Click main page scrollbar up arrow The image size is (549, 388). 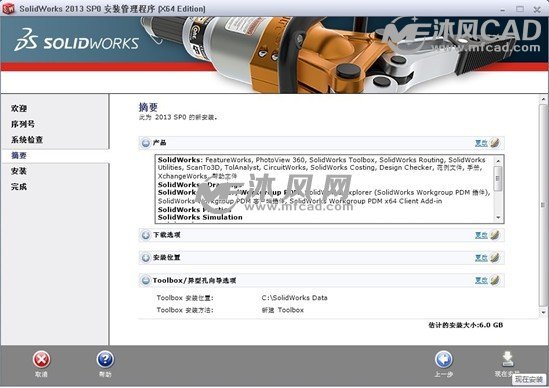click(x=543, y=100)
